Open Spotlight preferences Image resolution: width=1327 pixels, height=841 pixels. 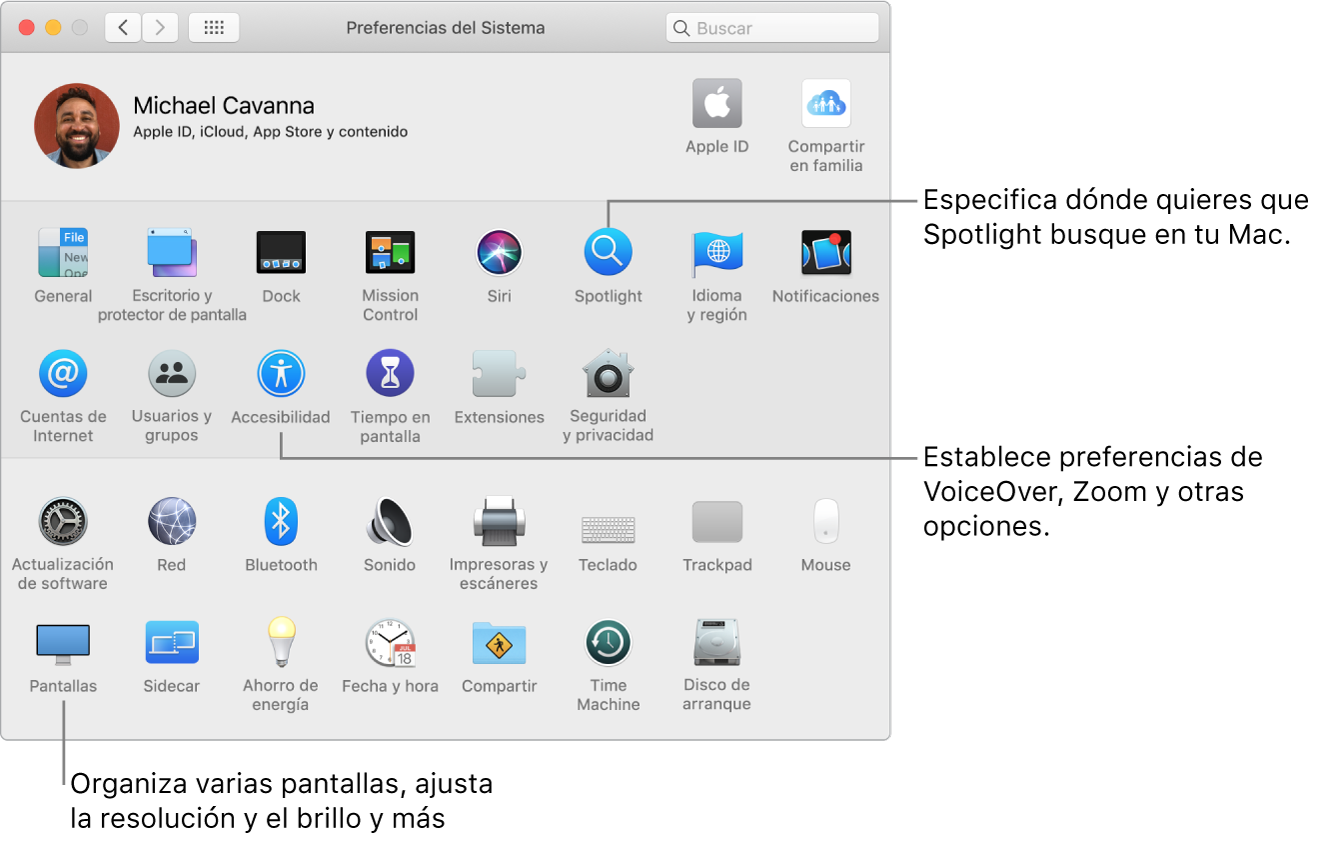pyautogui.click(x=608, y=253)
